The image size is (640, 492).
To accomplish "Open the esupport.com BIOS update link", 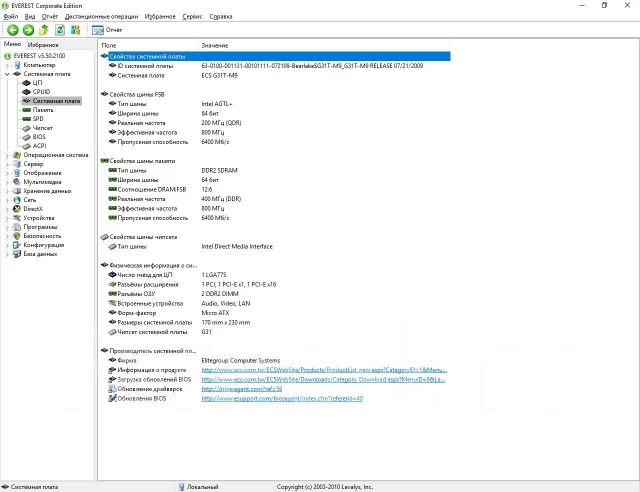I will (x=282, y=398).
